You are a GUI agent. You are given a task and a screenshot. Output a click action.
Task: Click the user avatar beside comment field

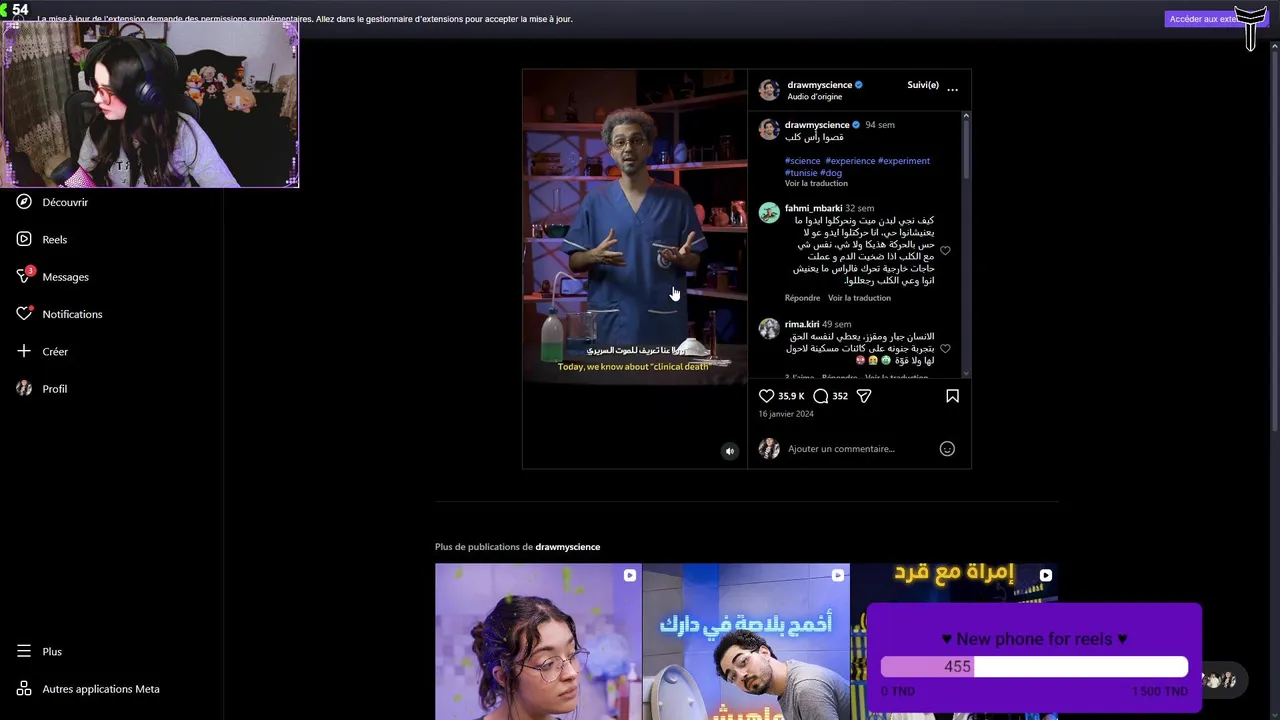(769, 449)
